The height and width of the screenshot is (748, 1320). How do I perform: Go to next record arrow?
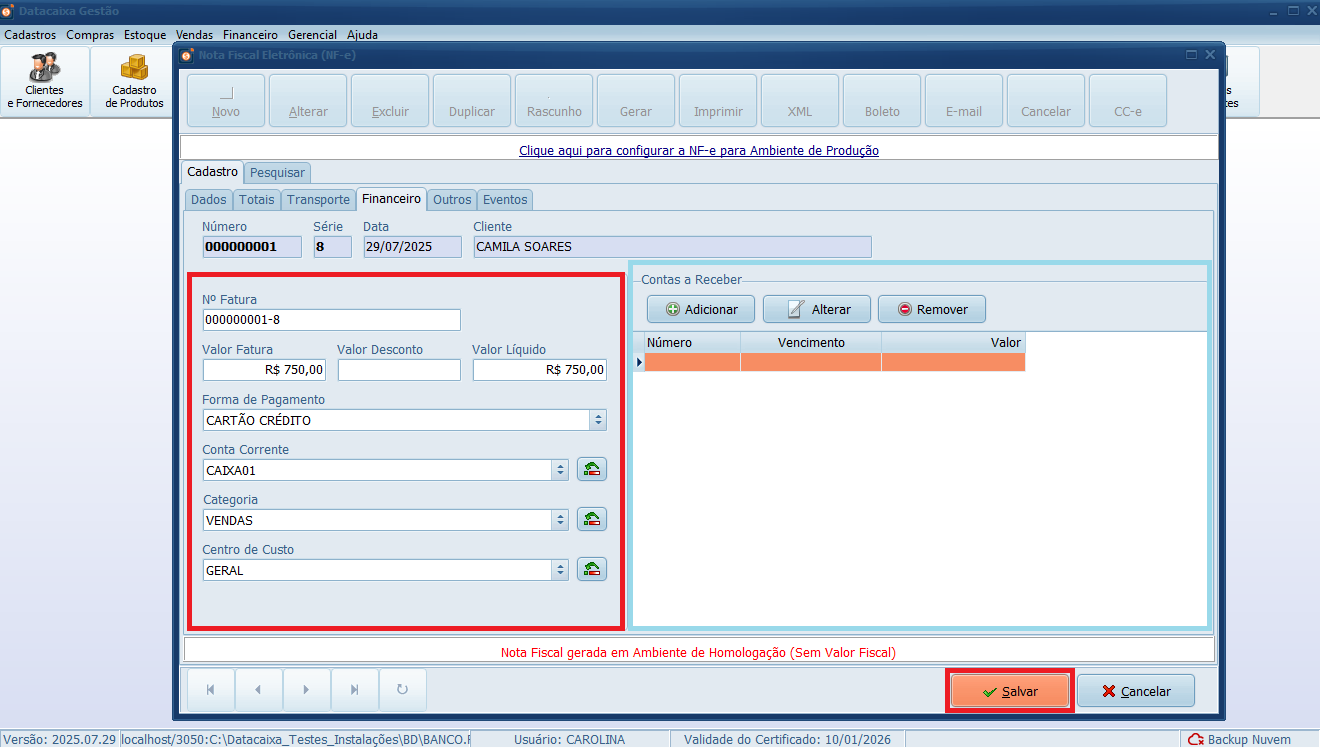coord(306,690)
